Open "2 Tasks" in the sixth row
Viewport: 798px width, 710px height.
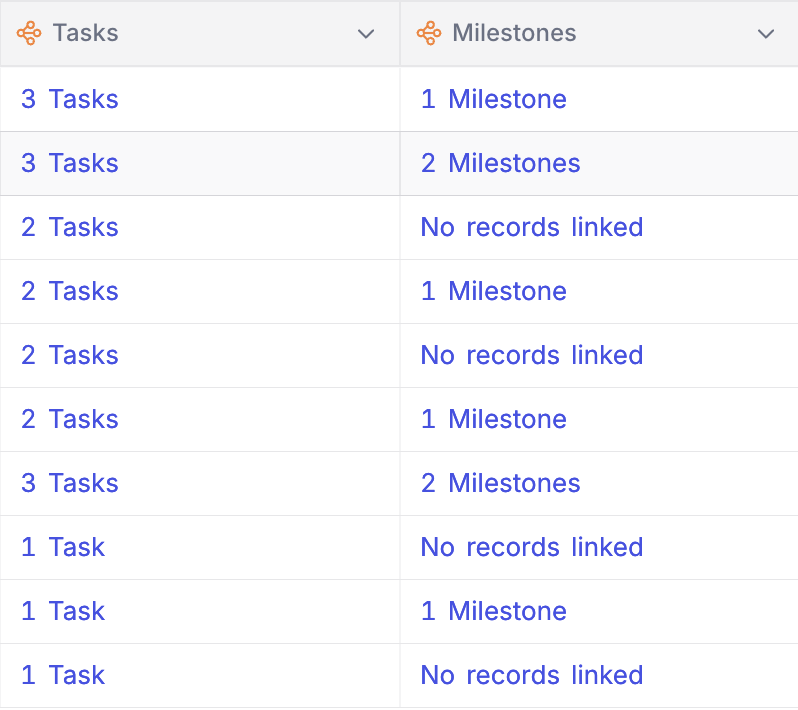point(70,419)
